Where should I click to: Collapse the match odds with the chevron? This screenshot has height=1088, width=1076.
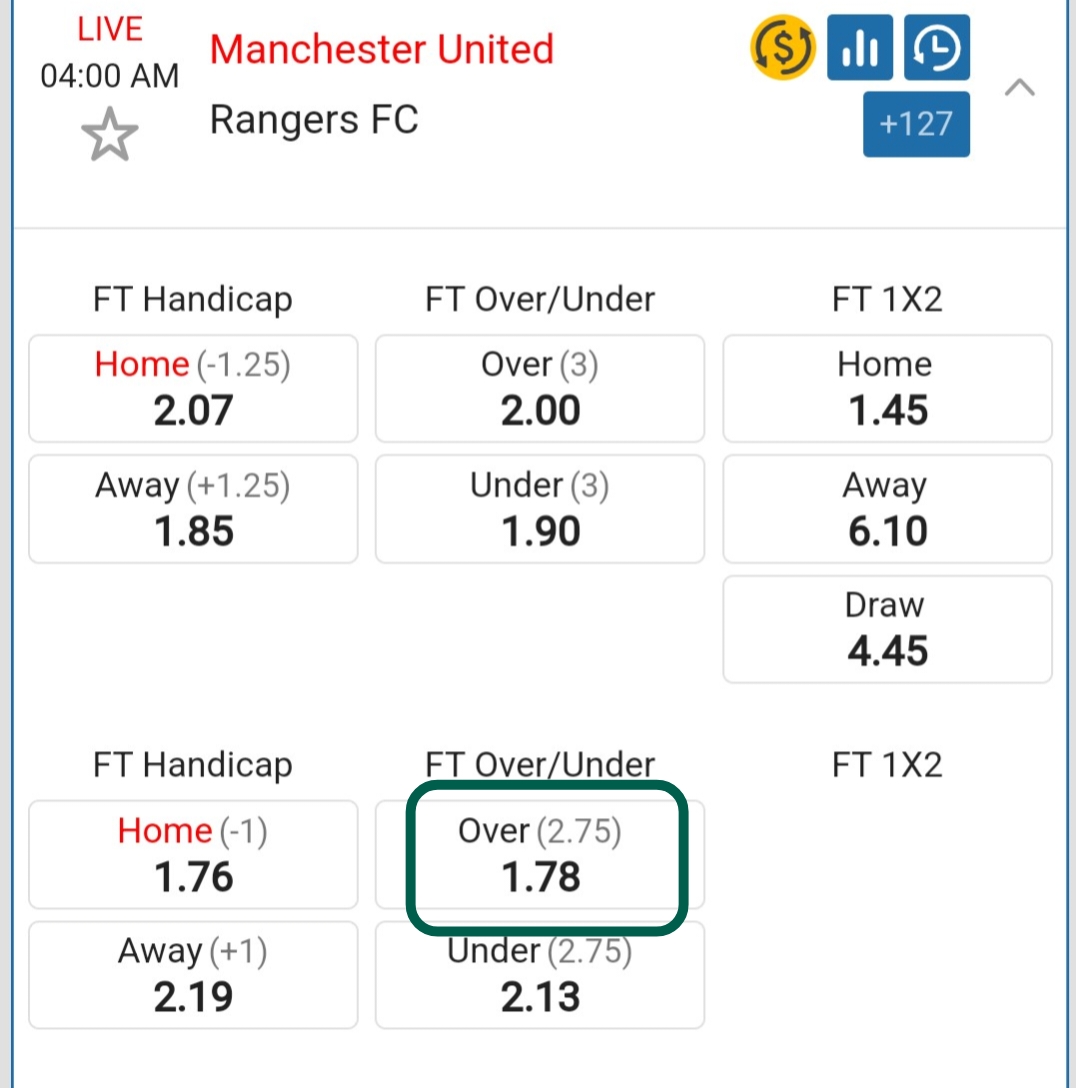(1019, 88)
